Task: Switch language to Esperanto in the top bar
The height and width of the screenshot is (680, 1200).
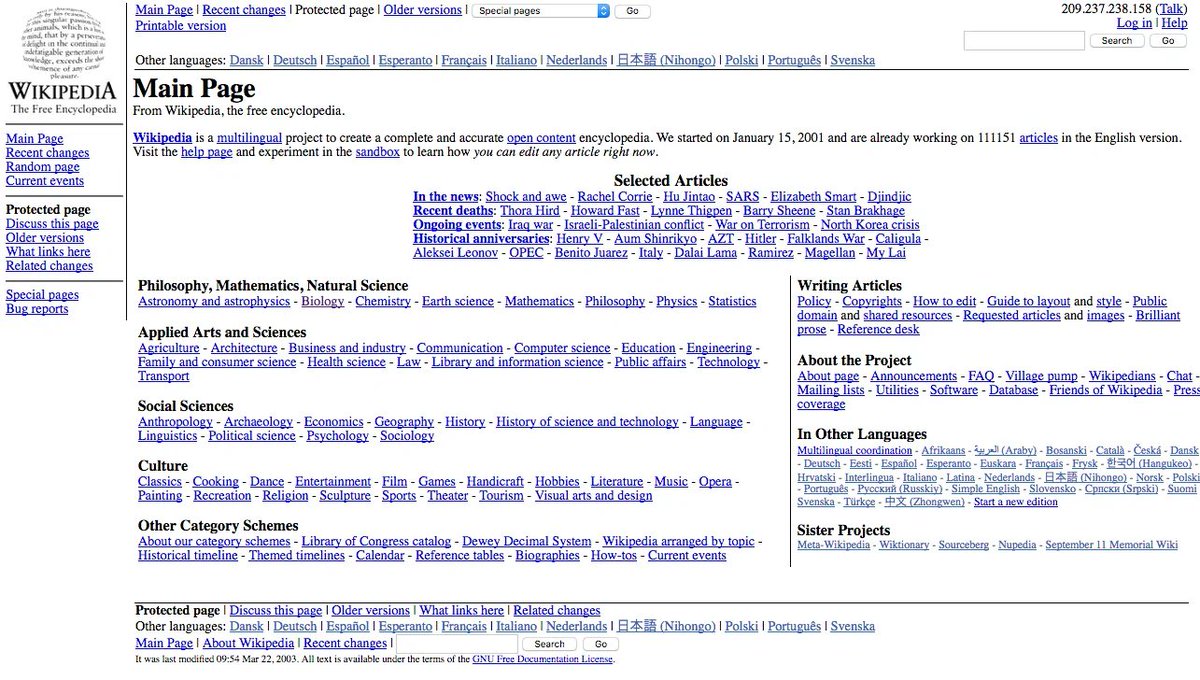Action: tap(405, 60)
